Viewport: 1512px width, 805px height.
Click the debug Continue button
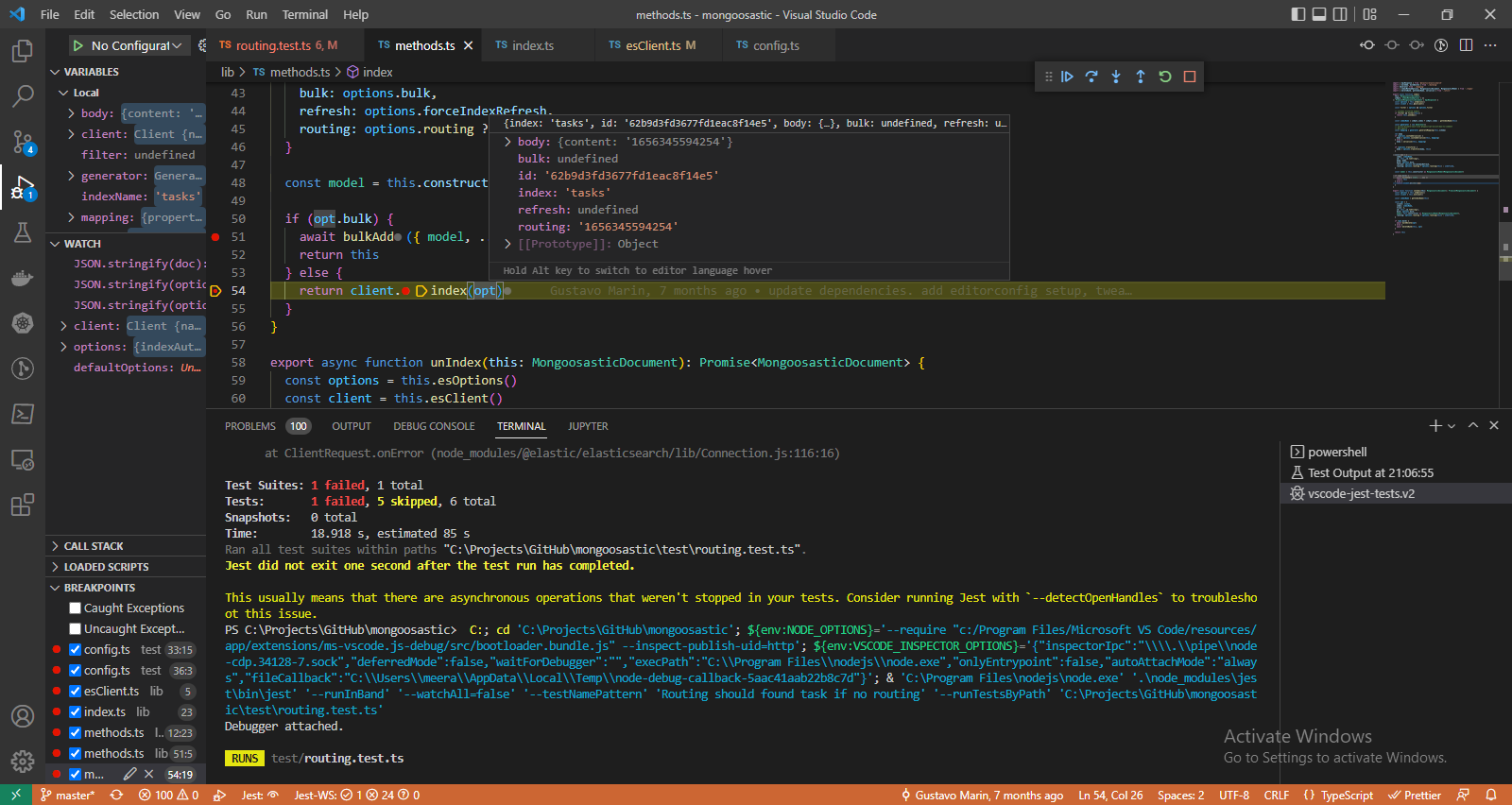pyautogui.click(x=1067, y=77)
